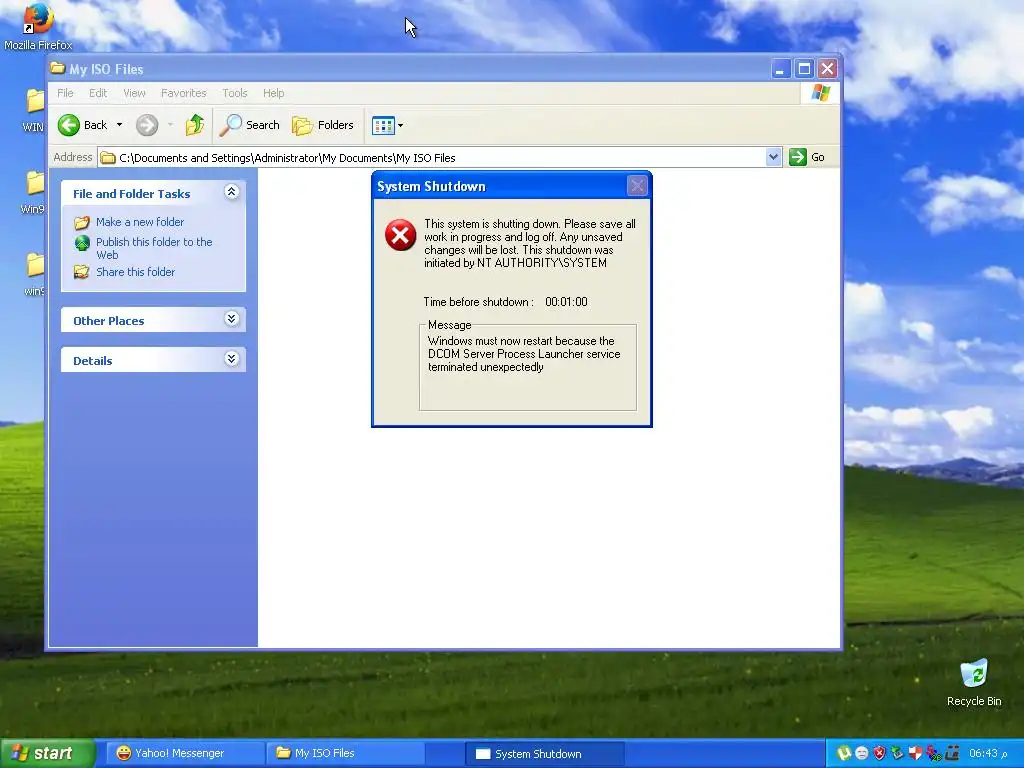Click the red security shield alert tray icon

click(880, 754)
